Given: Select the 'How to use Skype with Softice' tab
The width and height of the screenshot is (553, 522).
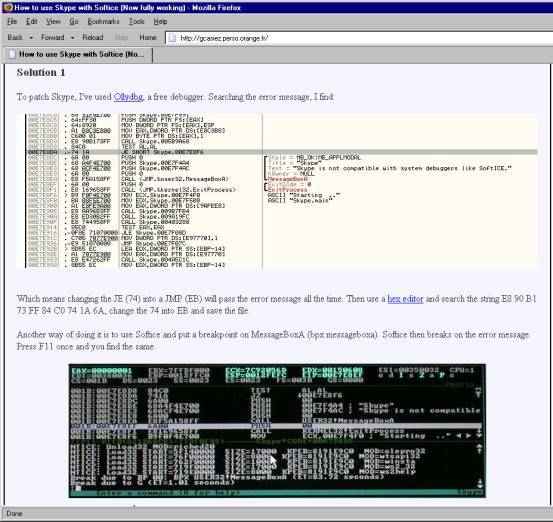Looking at the screenshot, I should pyautogui.click(x=78, y=55).
